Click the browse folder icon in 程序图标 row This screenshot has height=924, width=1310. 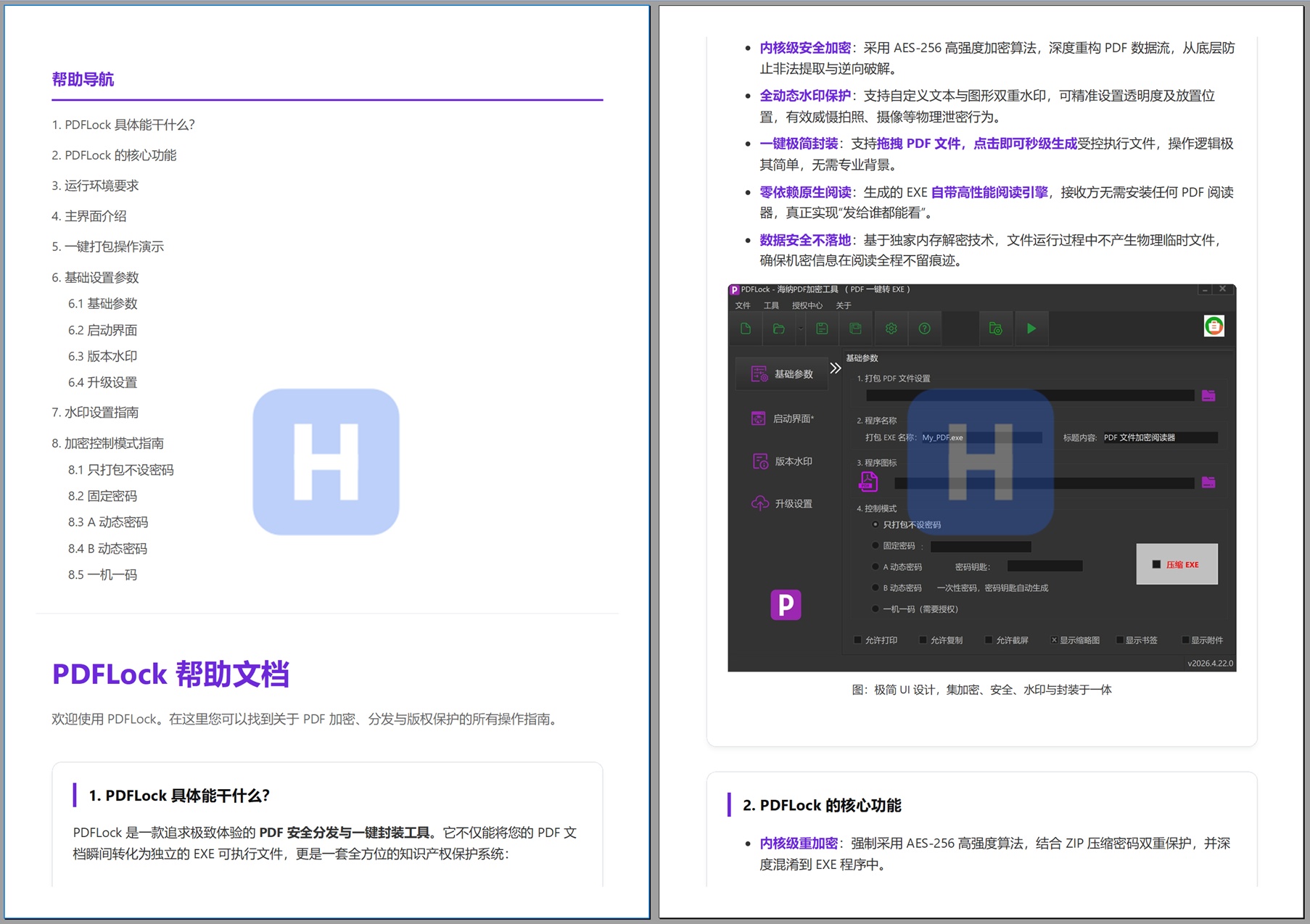pos(1208,482)
